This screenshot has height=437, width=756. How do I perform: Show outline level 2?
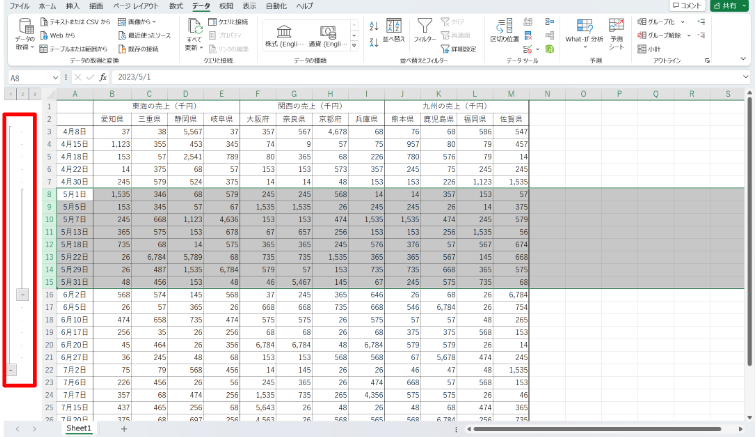click(23, 94)
